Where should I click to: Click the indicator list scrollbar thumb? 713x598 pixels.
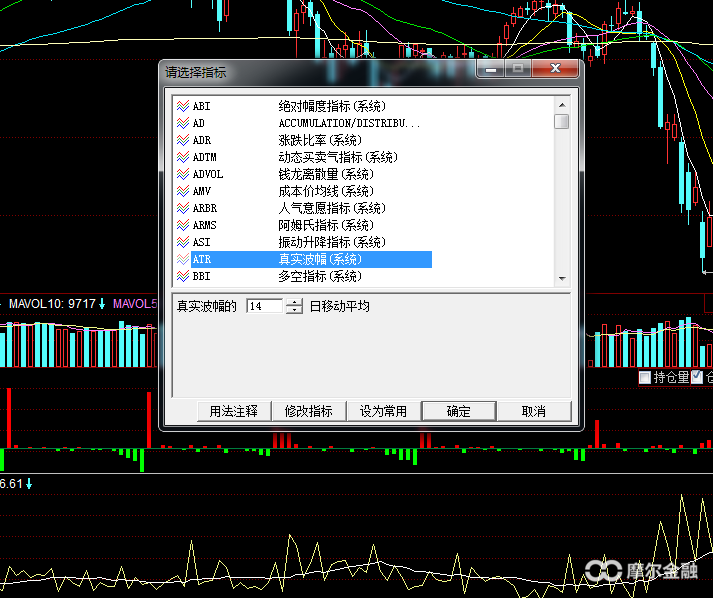562,122
